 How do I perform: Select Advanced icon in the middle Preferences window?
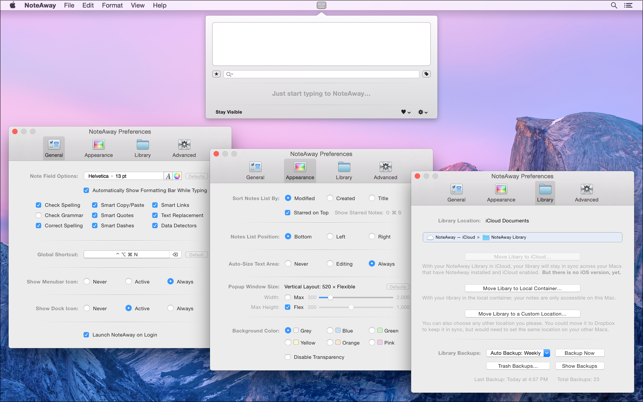click(385, 170)
